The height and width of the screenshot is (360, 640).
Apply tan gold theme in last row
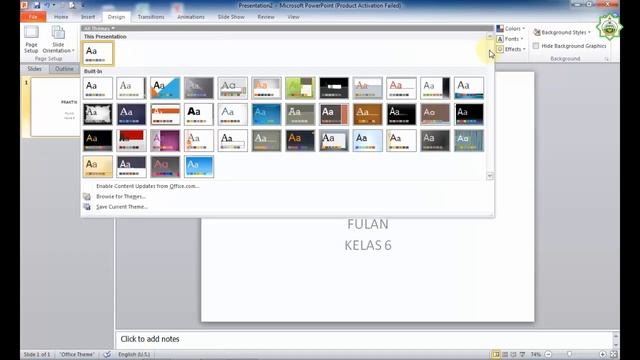pyautogui.click(x=98, y=167)
